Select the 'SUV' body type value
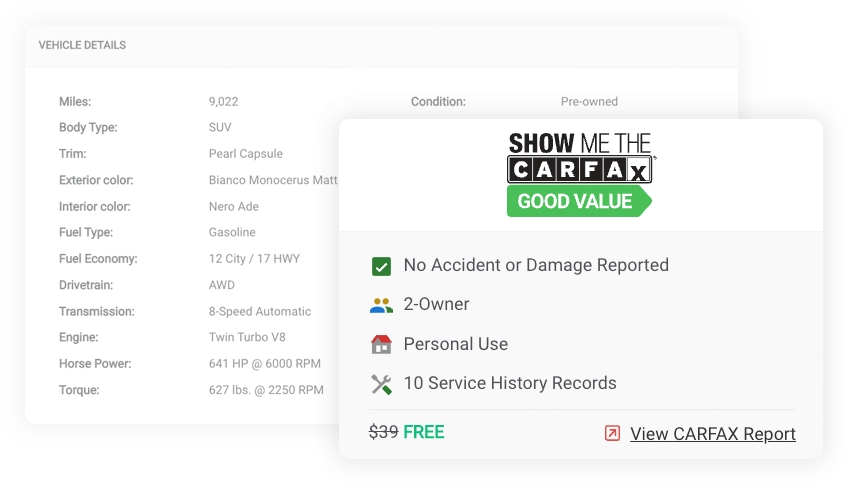The height and width of the screenshot is (484, 848). pyautogui.click(x=220, y=128)
